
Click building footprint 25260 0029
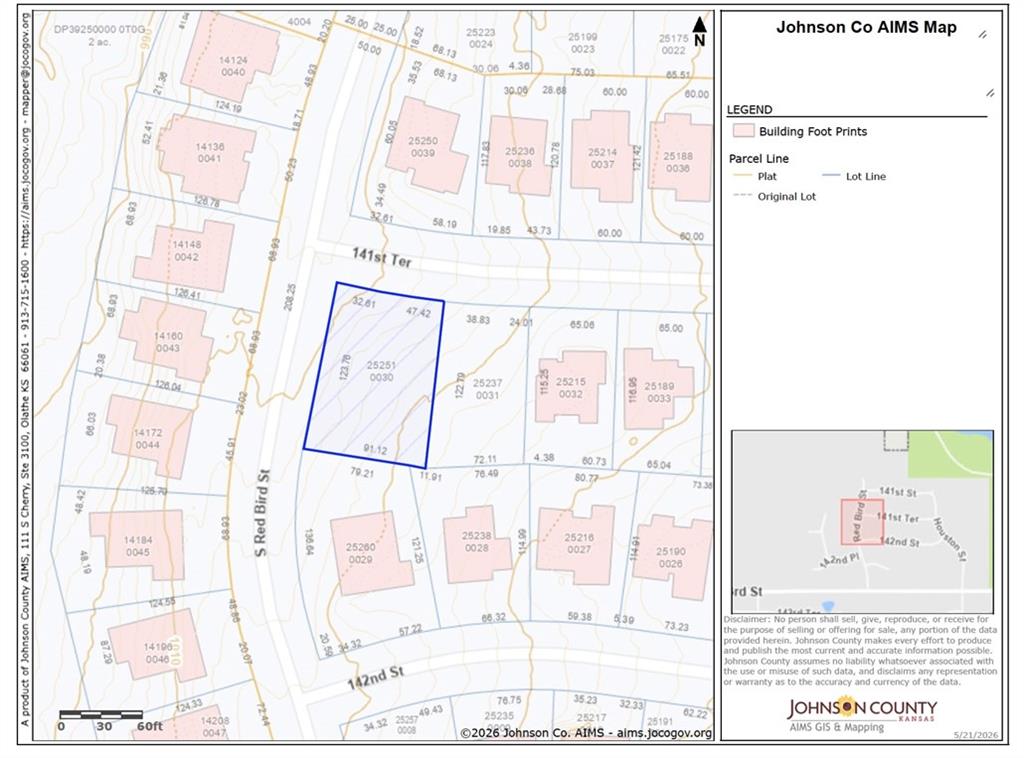[x=370, y=553]
